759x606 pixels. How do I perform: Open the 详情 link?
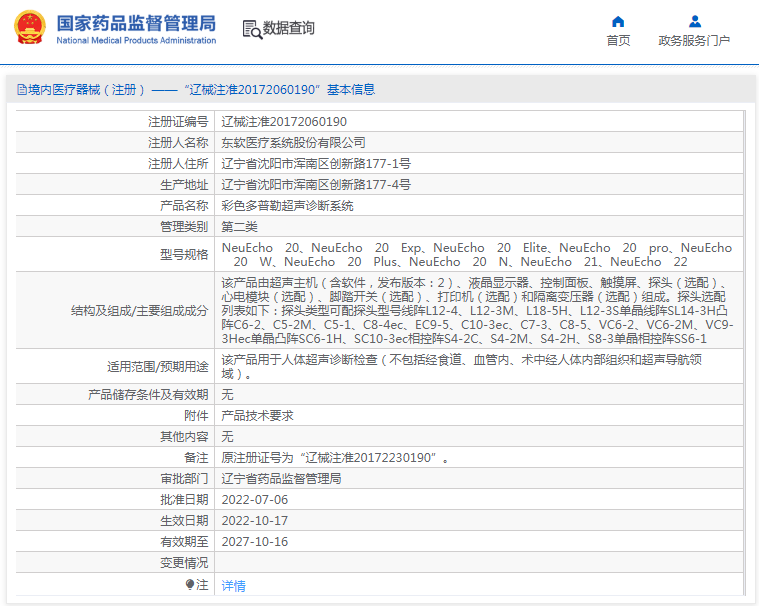[x=233, y=586]
